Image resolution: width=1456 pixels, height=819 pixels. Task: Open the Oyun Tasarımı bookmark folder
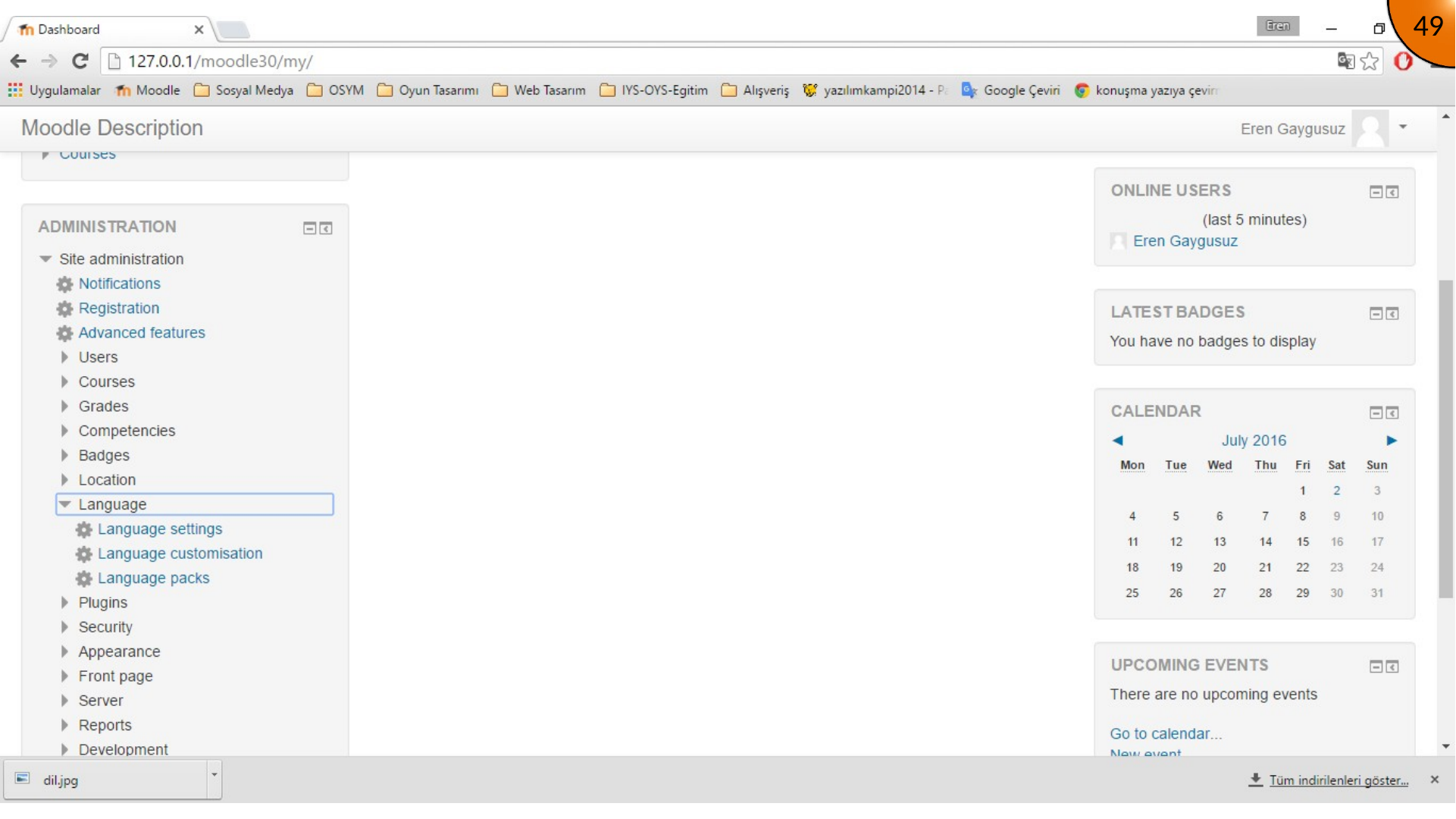click(x=427, y=90)
